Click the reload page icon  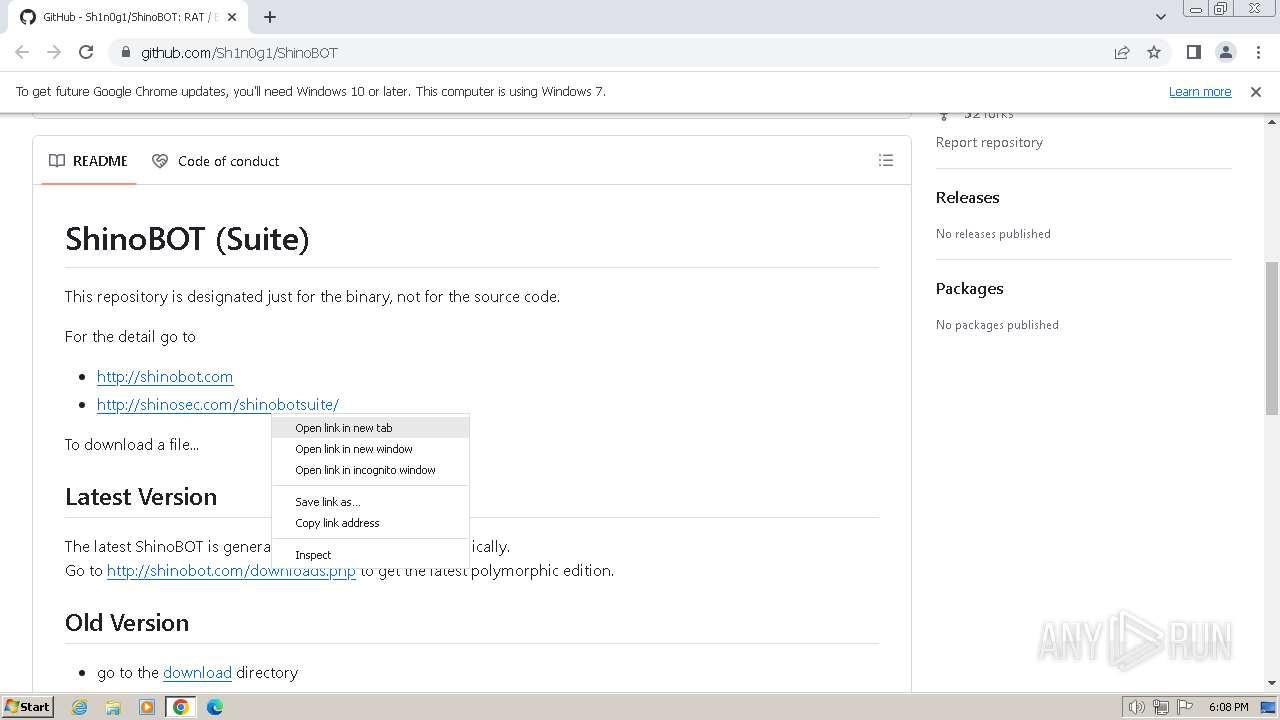pyautogui.click(x=86, y=52)
